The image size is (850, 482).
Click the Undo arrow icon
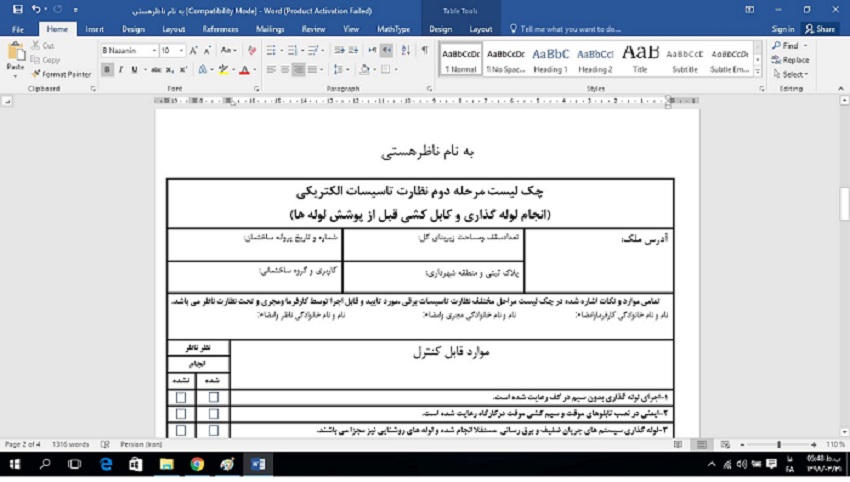(x=36, y=9)
